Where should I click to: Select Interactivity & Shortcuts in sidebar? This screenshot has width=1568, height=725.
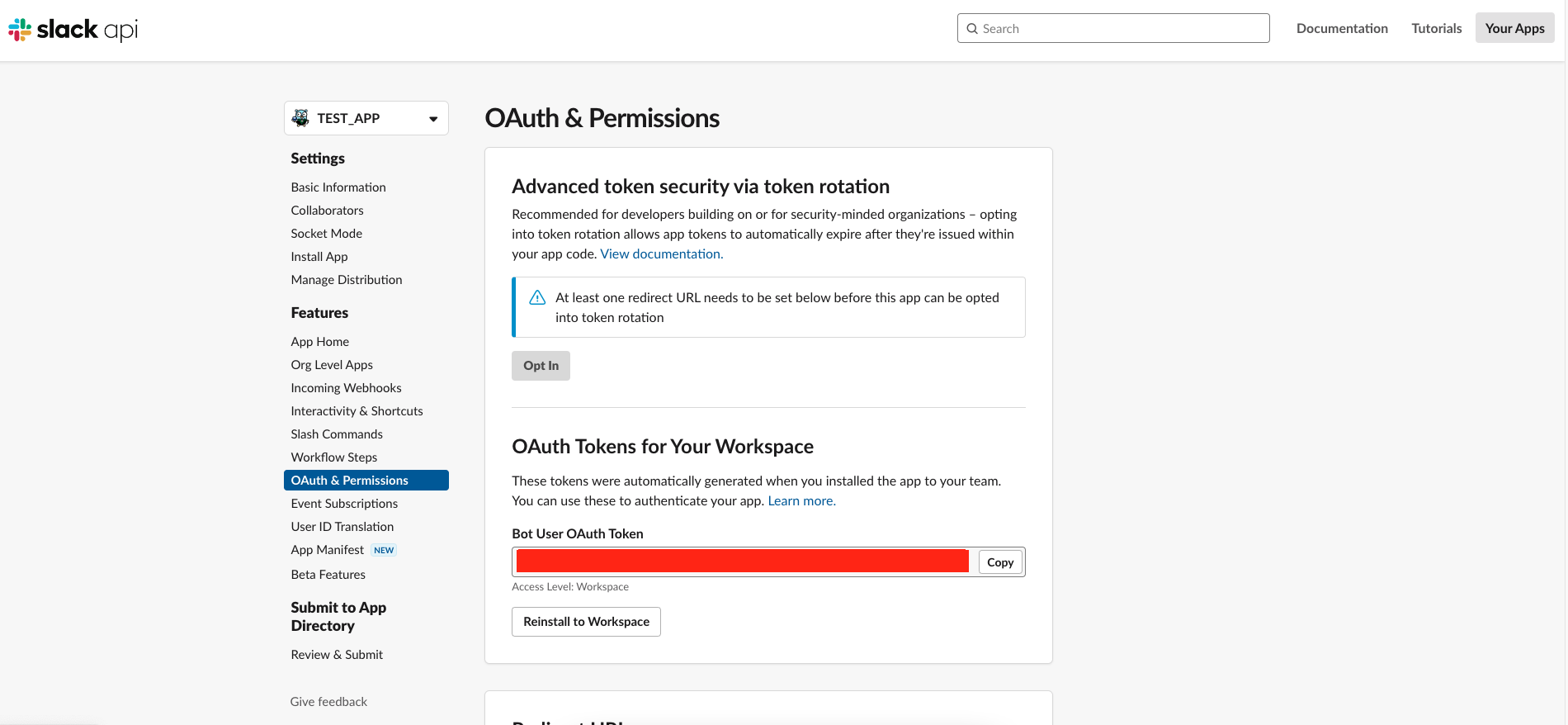coord(357,411)
